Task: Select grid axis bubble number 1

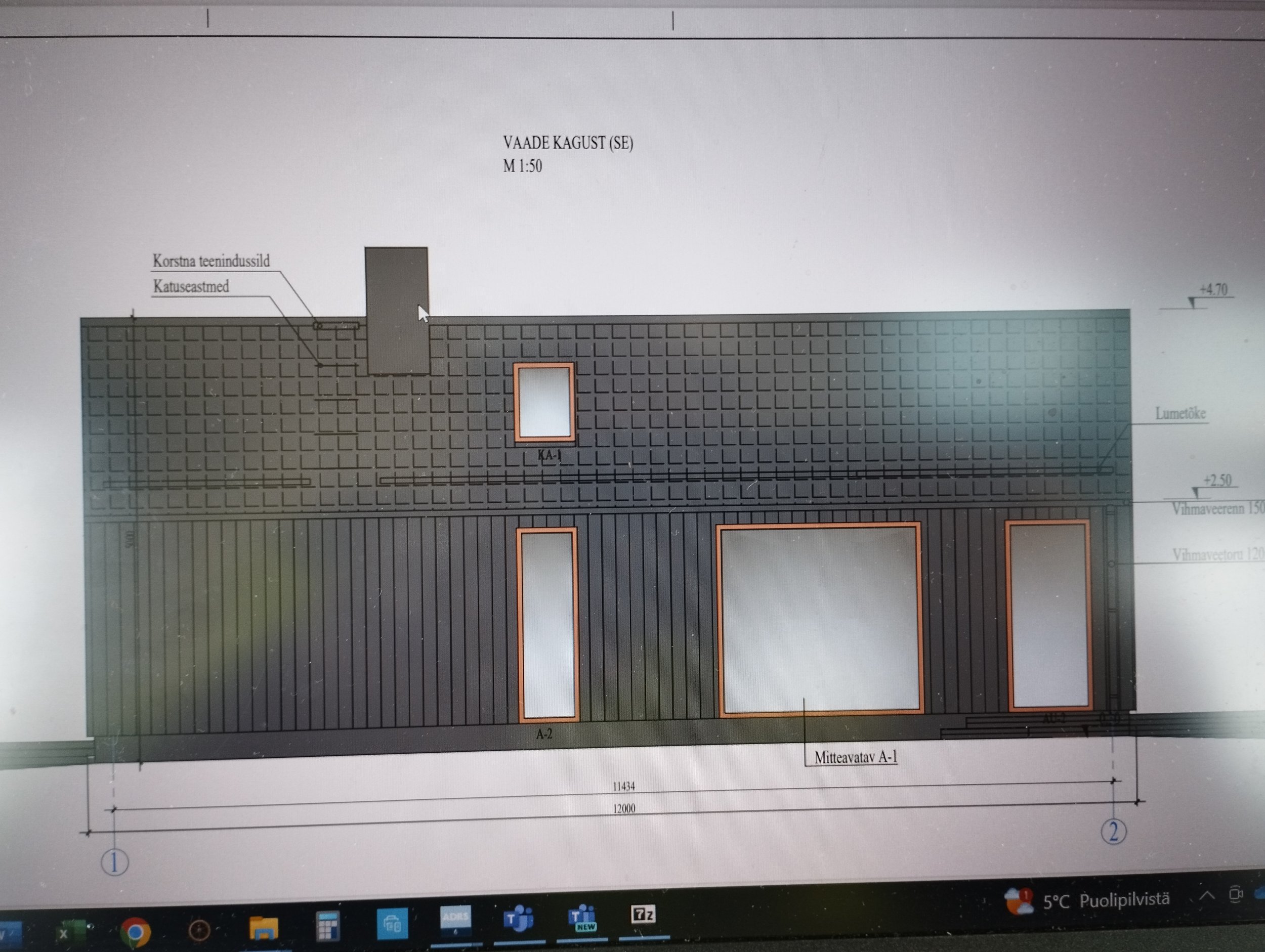Action: 114,862
